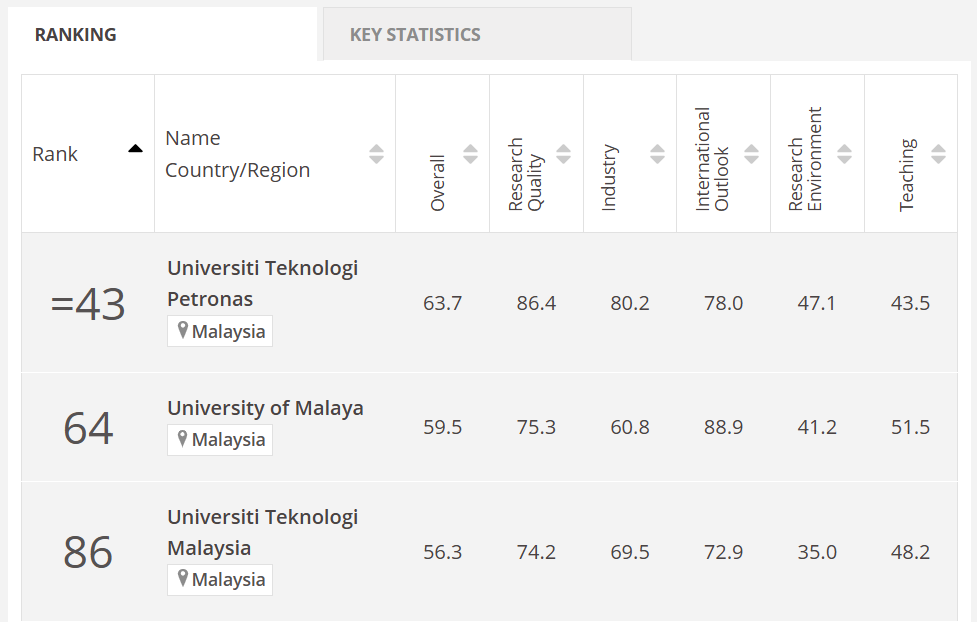Click Malaysia tag under University of Malaya

click(x=220, y=439)
